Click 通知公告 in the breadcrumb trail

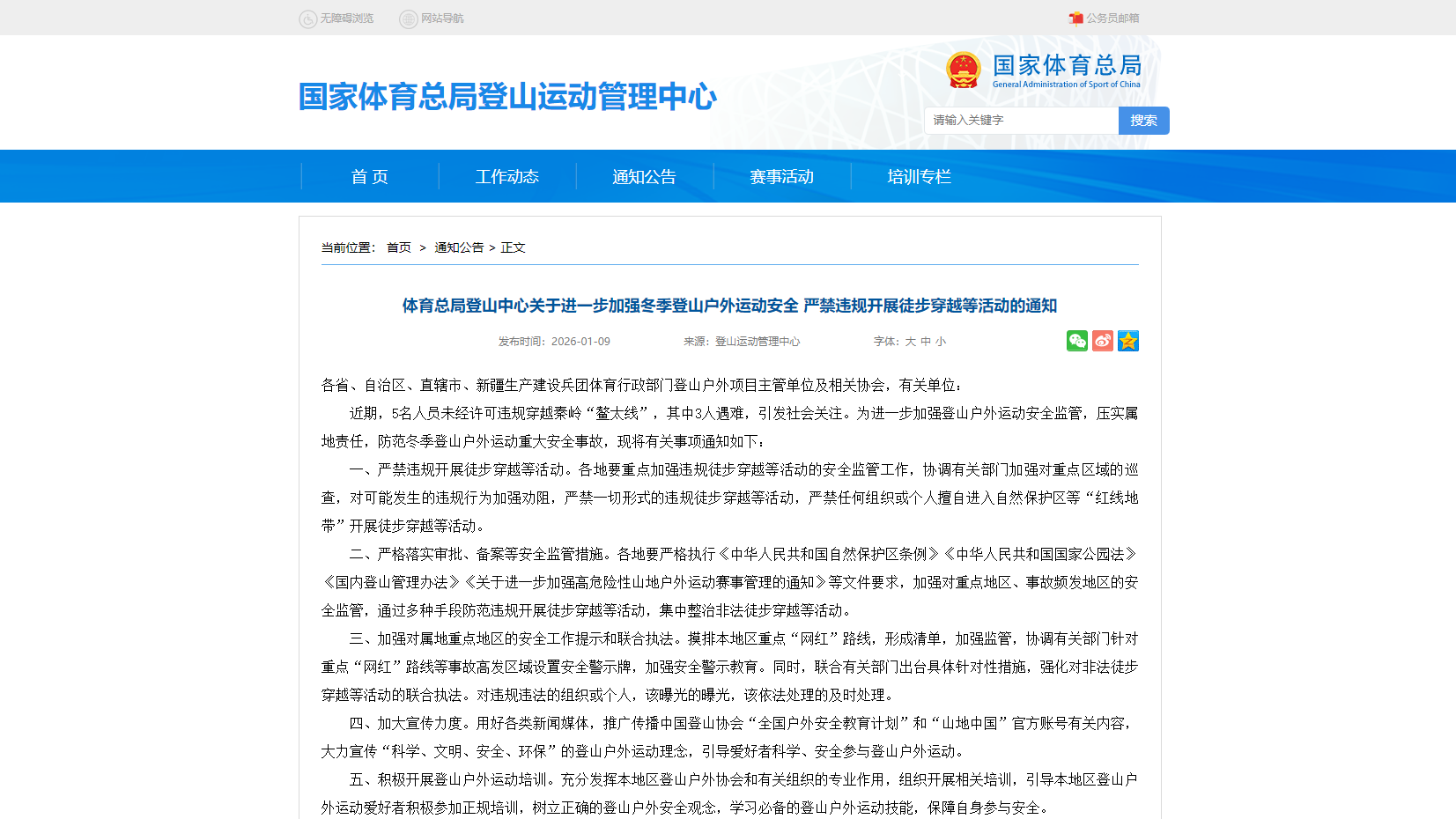coord(459,247)
